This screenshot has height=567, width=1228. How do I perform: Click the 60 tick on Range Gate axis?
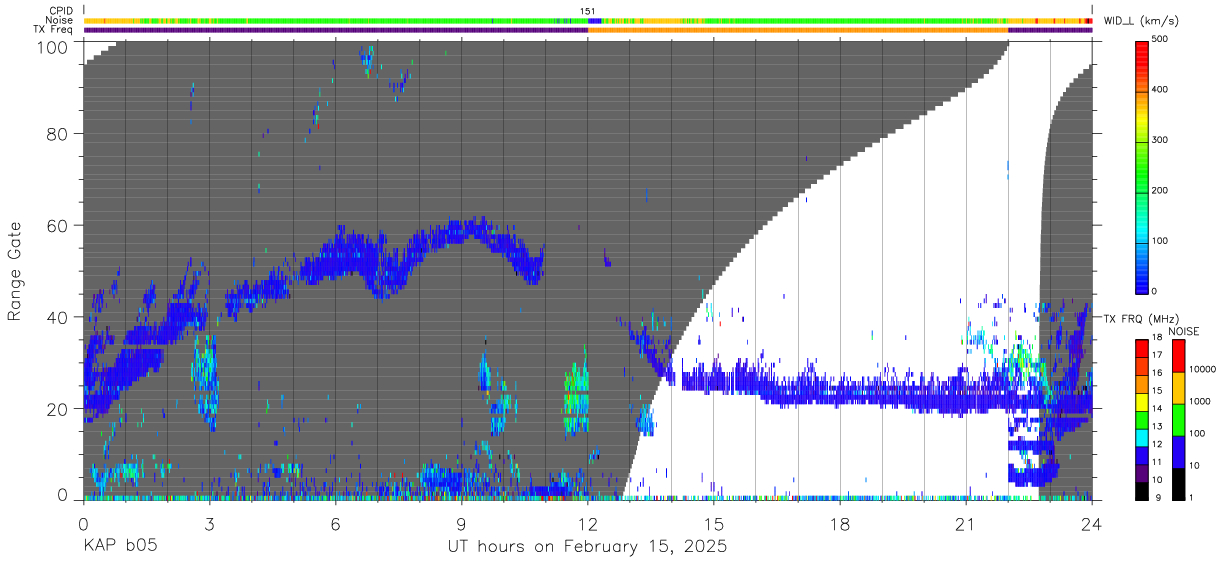(x=58, y=225)
